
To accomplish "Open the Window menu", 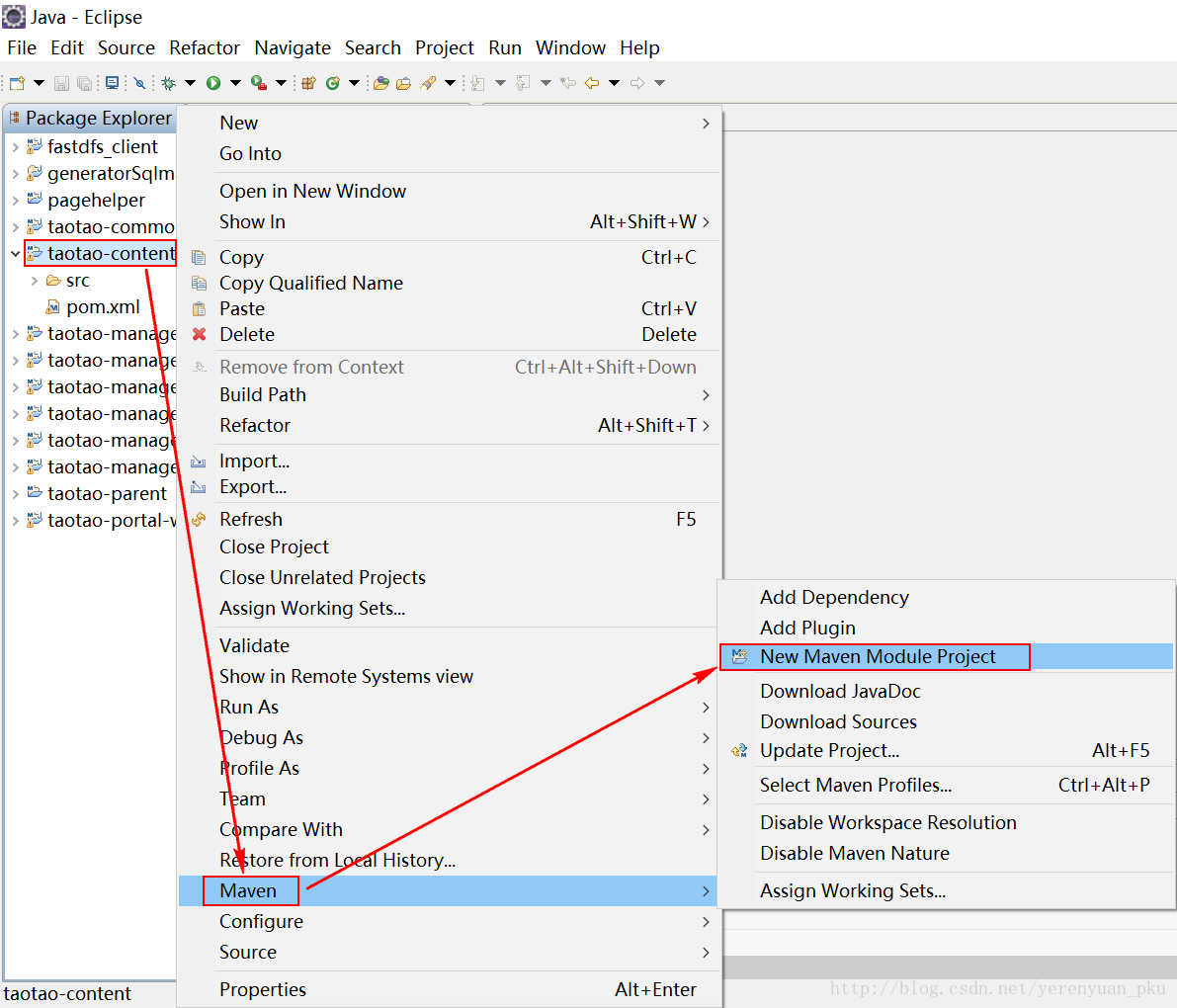I will pyautogui.click(x=570, y=48).
